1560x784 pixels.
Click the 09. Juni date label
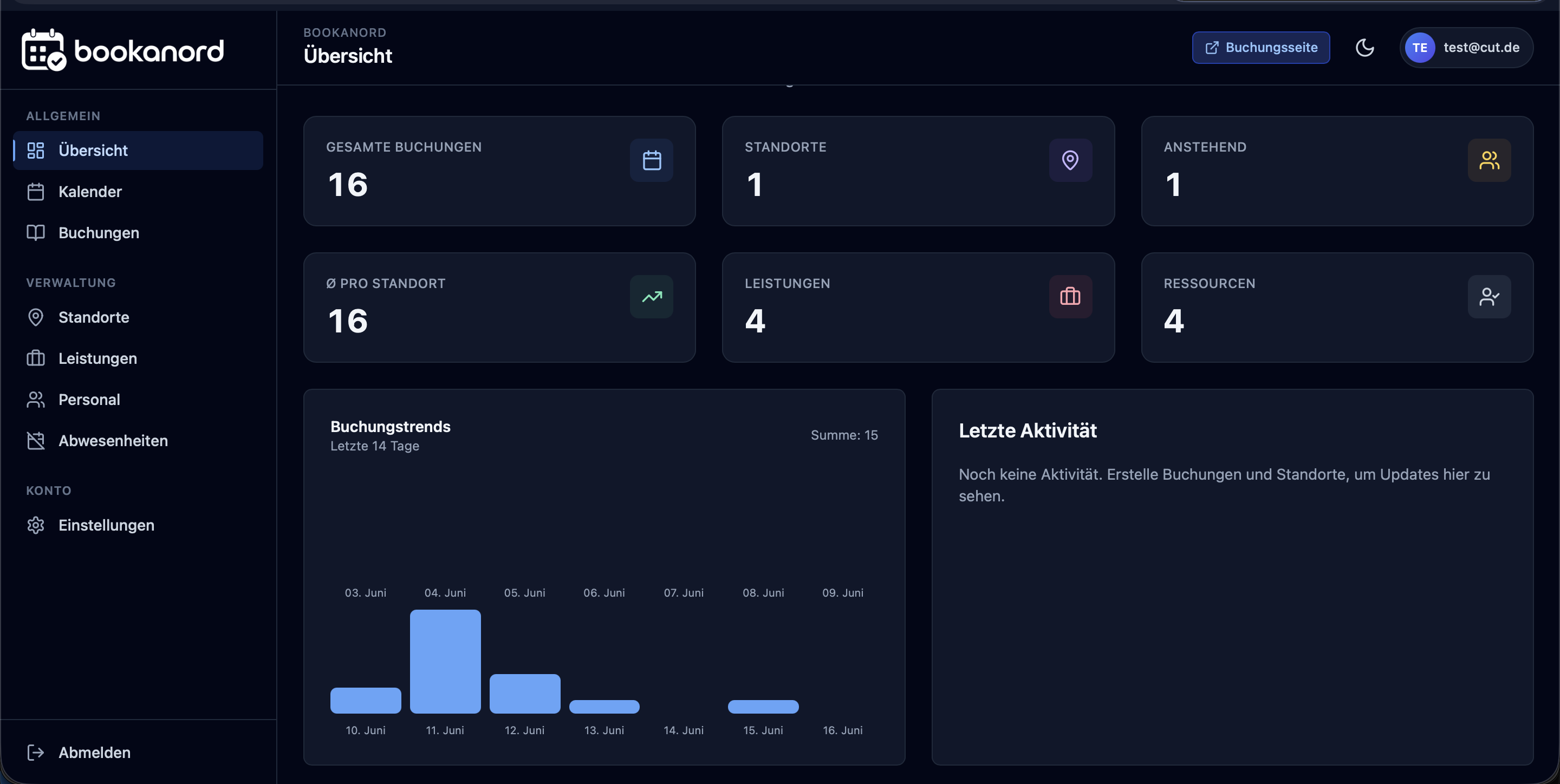(842, 593)
